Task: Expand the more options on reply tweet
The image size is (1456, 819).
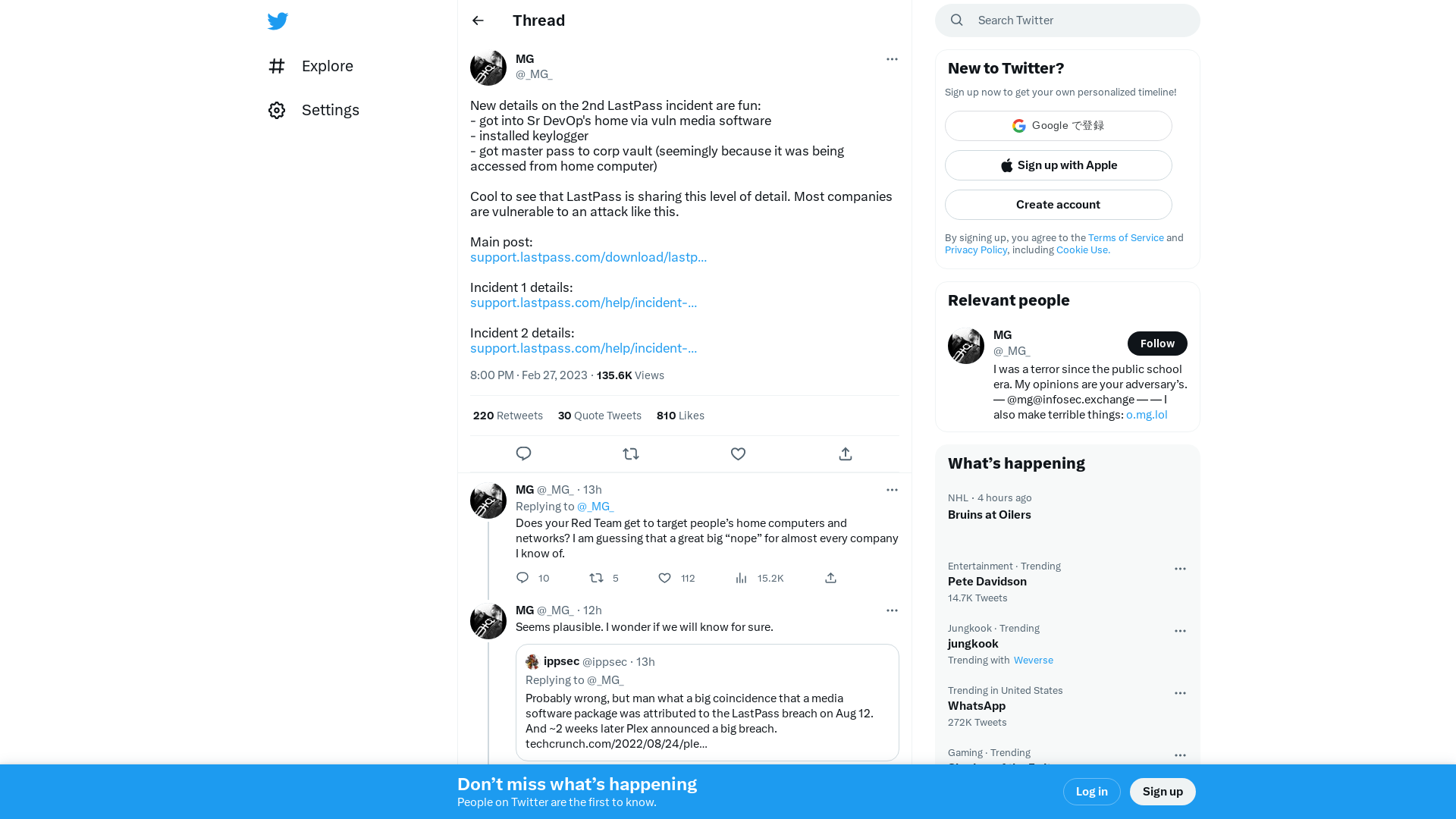Action: tap(892, 490)
